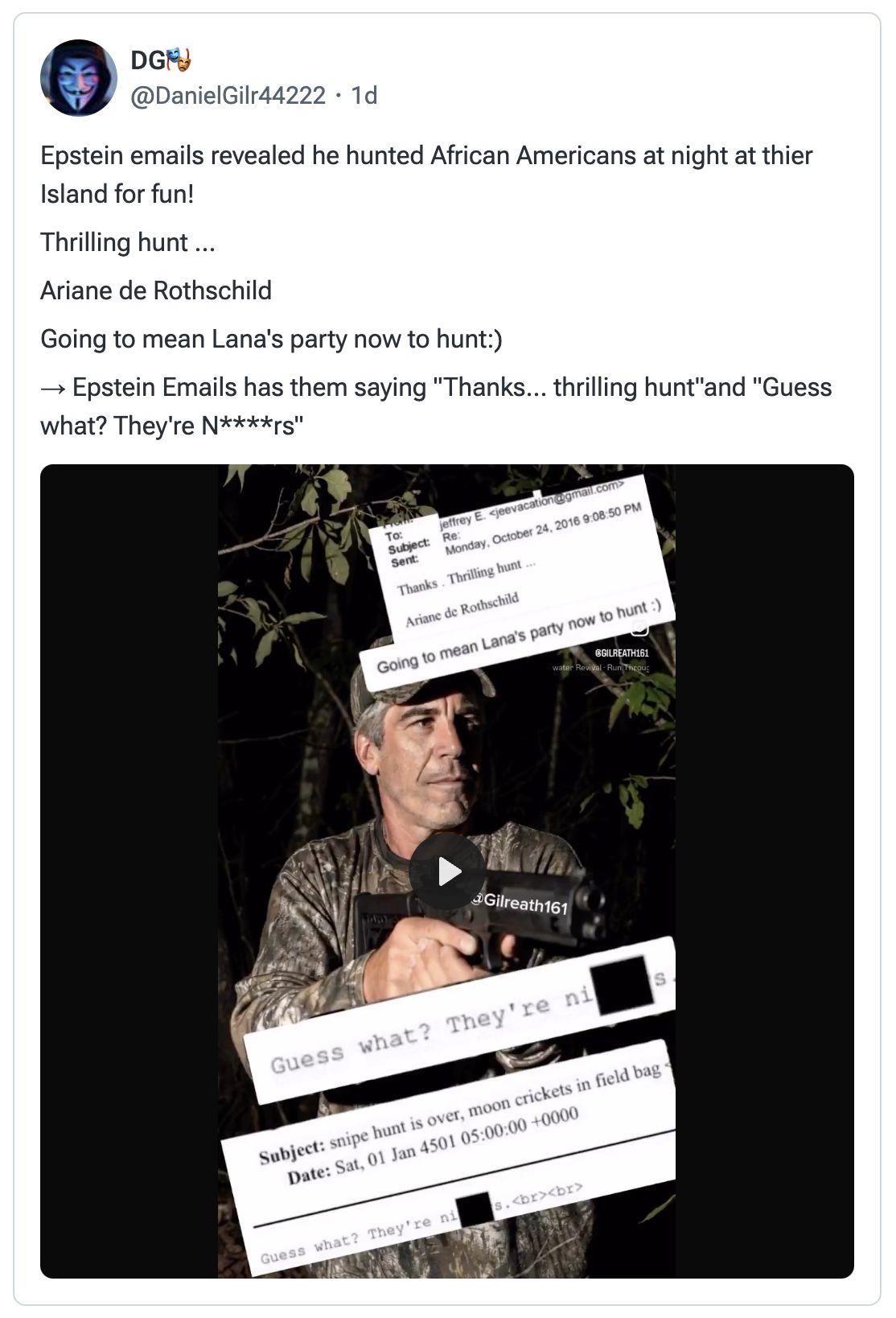Image resolution: width=896 pixels, height=1318 pixels.
Task: Click the arrow symbol starting the last paragraph
Action: pyautogui.click(x=52, y=387)
